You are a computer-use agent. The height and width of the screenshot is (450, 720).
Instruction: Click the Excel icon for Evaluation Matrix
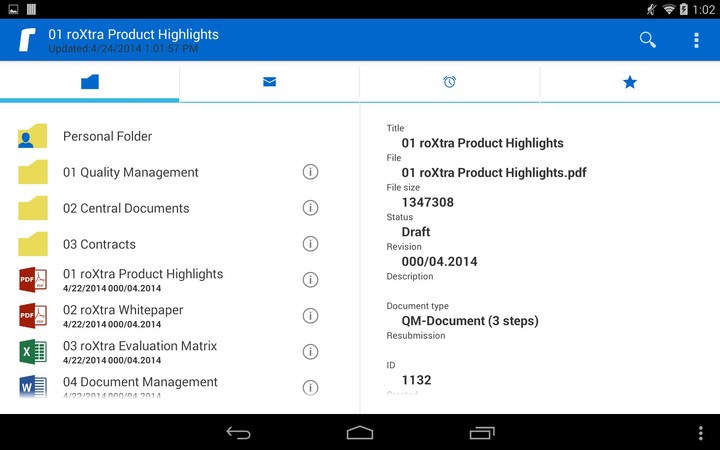[x=33, y=351]
